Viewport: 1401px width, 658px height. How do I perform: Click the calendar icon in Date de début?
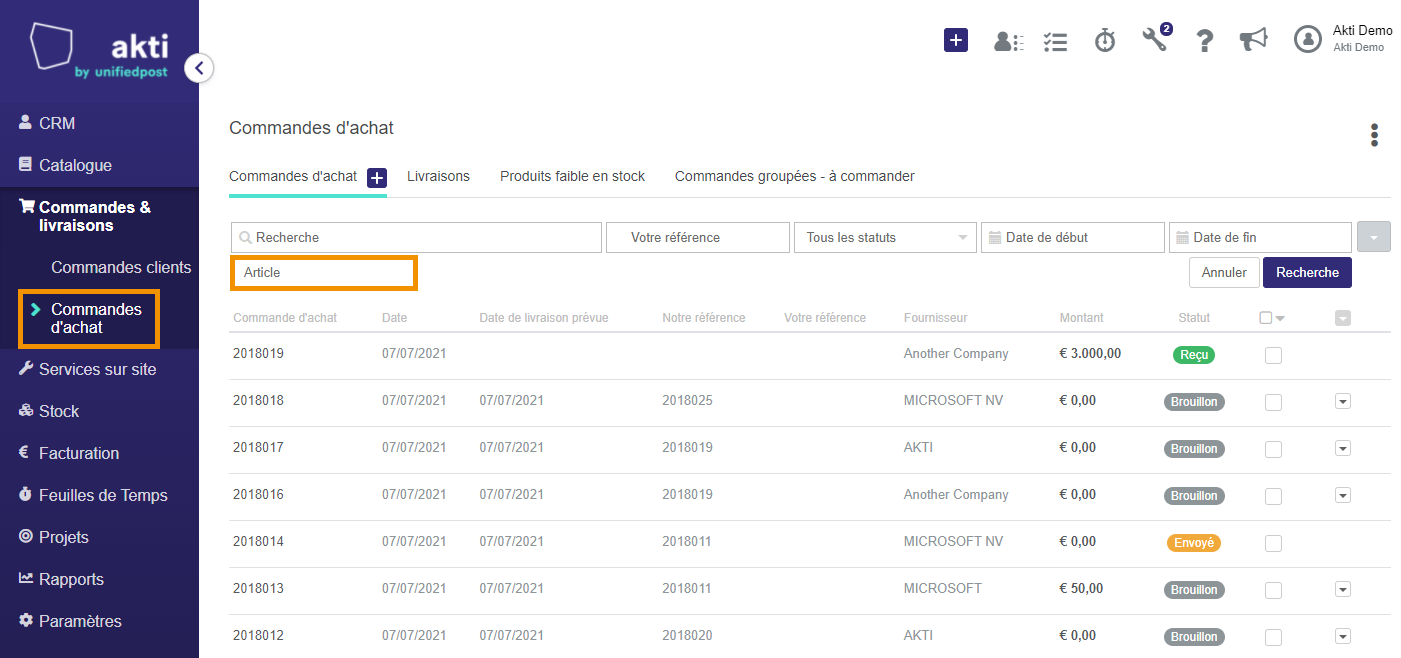(x=995, y=238)
